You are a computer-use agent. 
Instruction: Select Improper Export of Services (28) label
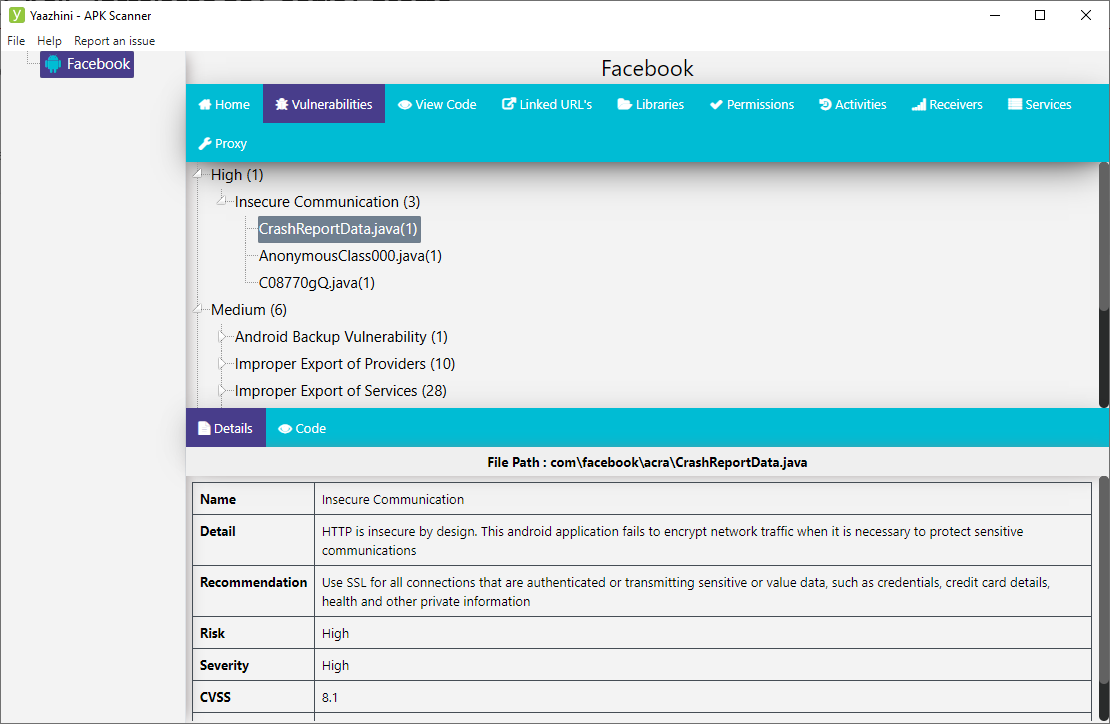click(341, 391)
